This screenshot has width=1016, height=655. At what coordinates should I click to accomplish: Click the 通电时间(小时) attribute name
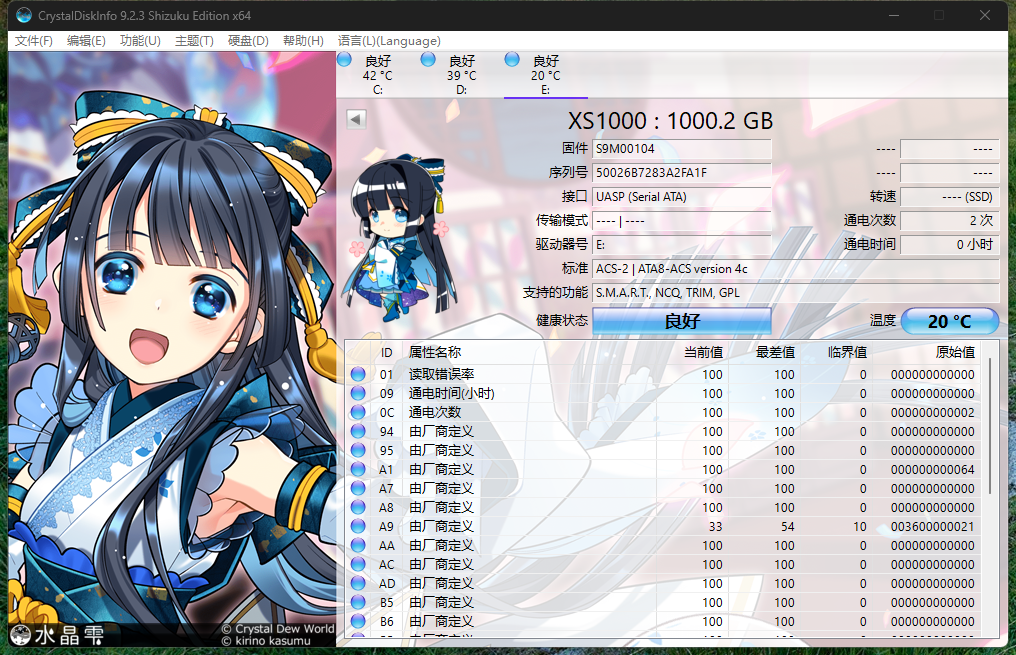pos(452,393)
